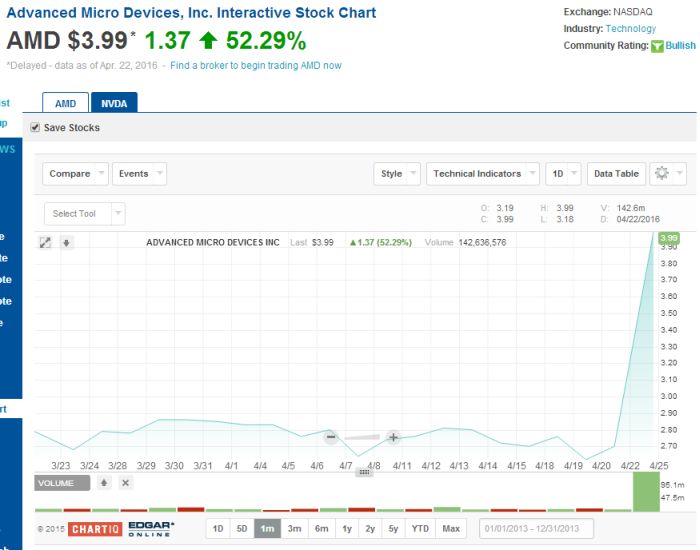700x550 pixels.
Task: Click the zoom out minus icon on chart
Action: tap(331, 437)
